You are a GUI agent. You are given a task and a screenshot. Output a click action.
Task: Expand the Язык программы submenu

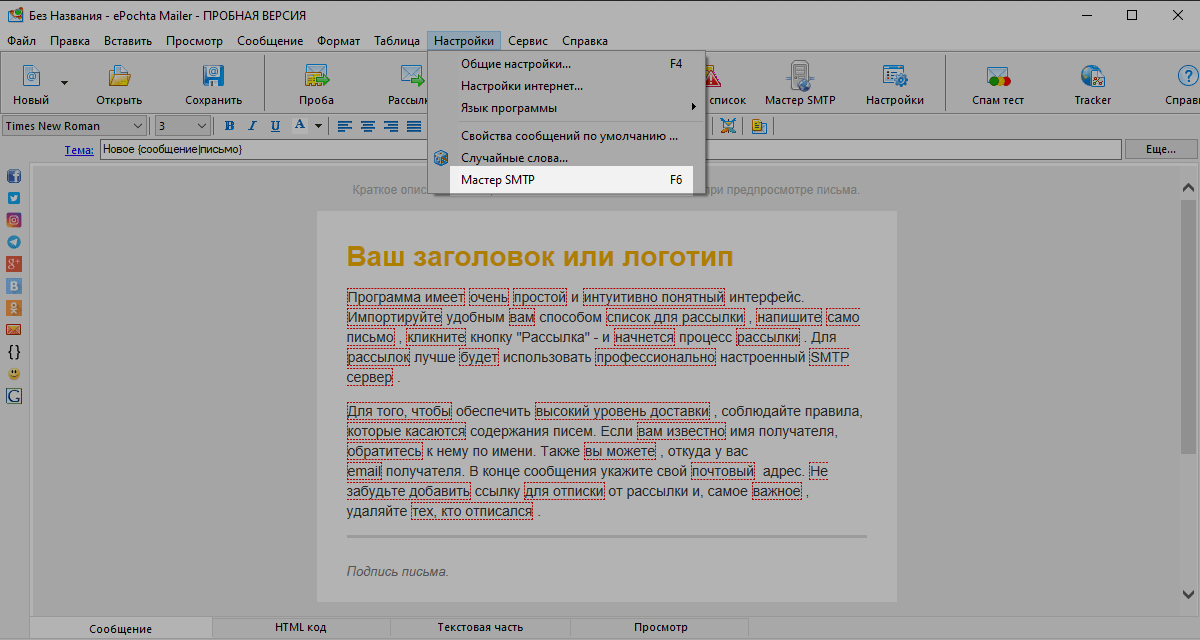(567, 107)
